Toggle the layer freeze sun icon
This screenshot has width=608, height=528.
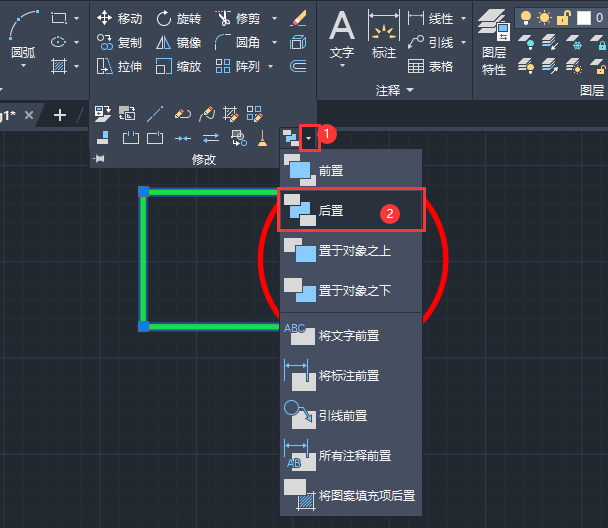click(544, 18)
